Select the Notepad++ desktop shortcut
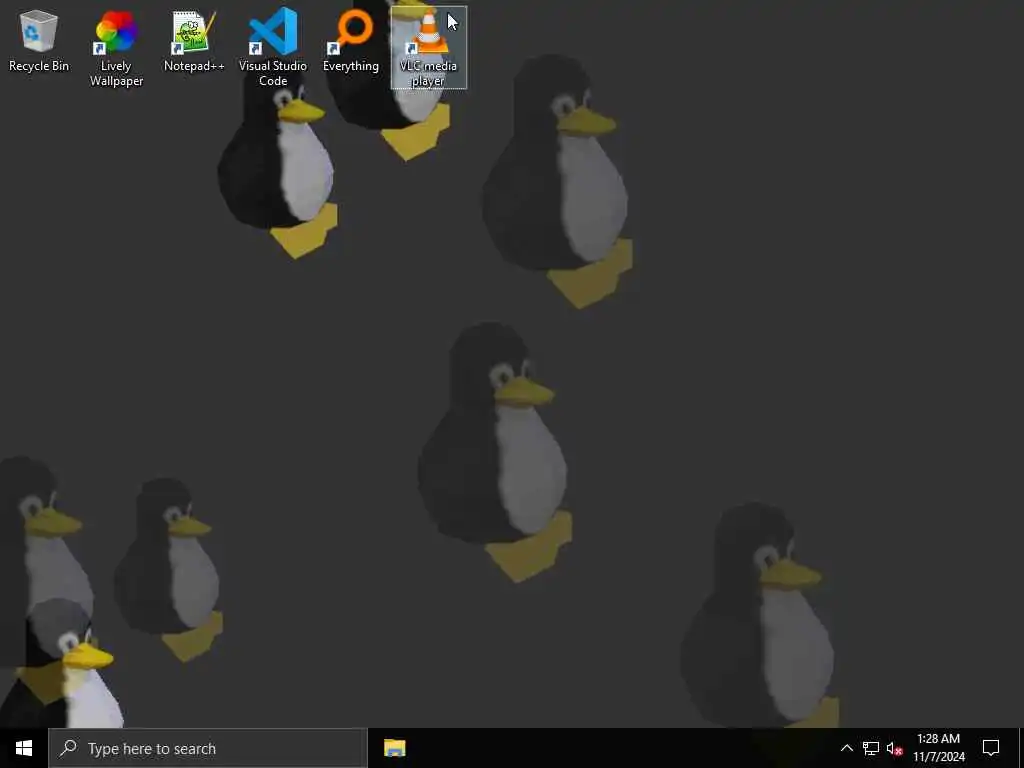 [194, 42]
